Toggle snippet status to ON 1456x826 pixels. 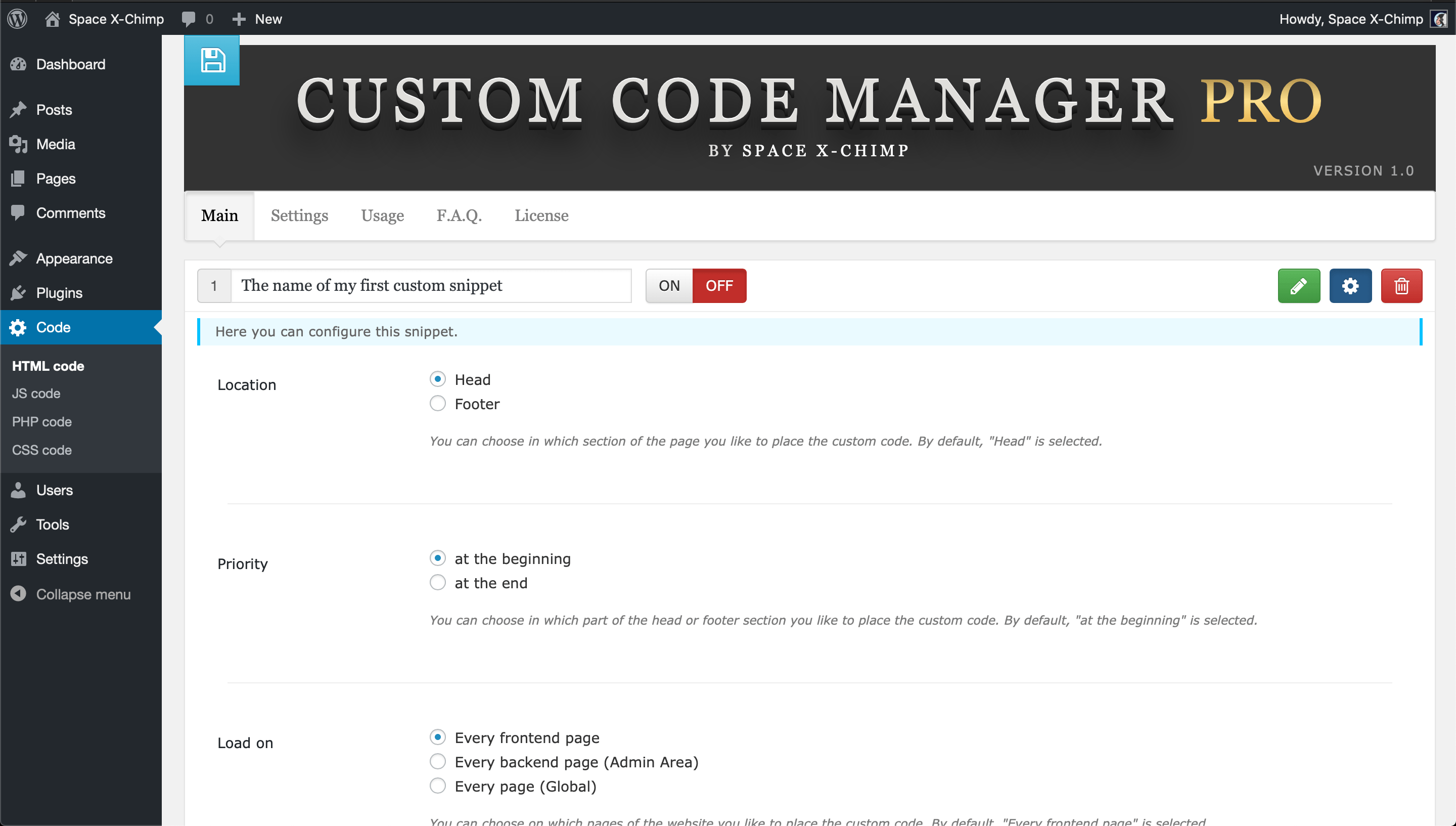click(x=668, y=285)
